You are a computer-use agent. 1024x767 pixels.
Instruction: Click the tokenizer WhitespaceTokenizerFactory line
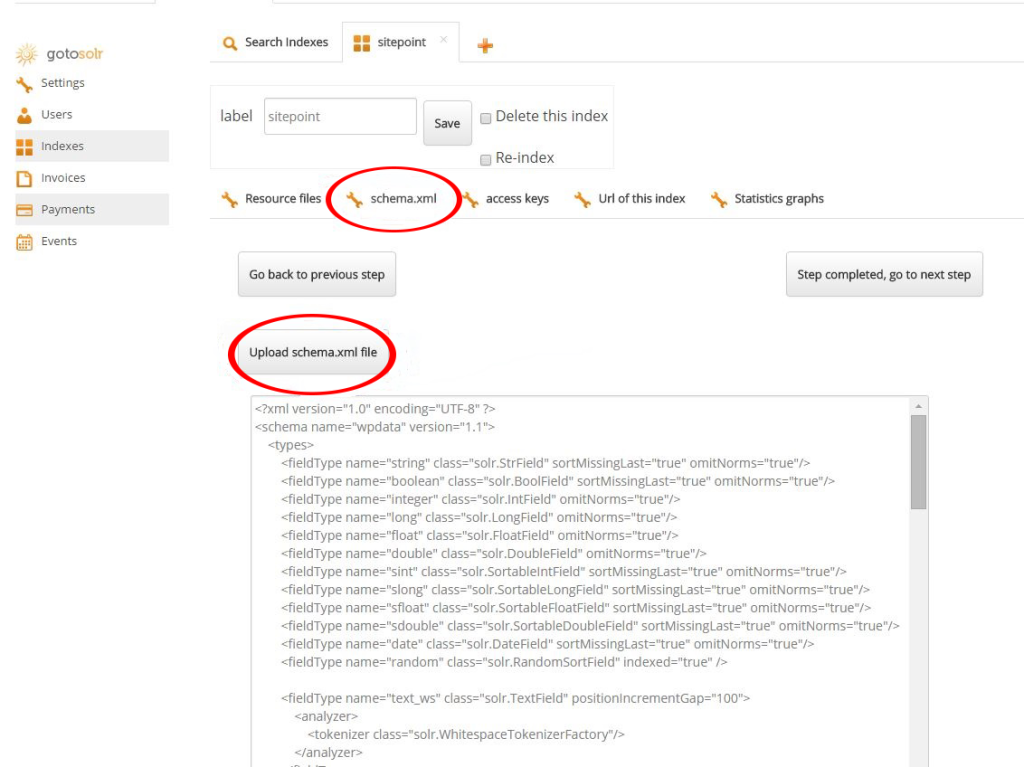click(466, 734)
